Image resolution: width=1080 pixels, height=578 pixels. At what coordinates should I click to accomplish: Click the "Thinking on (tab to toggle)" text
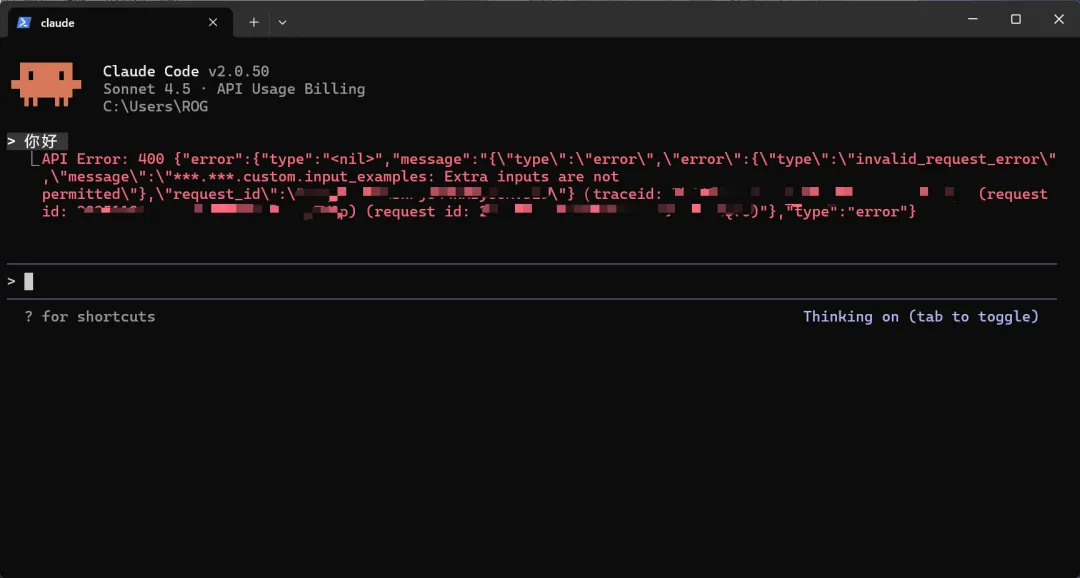coord(920,317)
